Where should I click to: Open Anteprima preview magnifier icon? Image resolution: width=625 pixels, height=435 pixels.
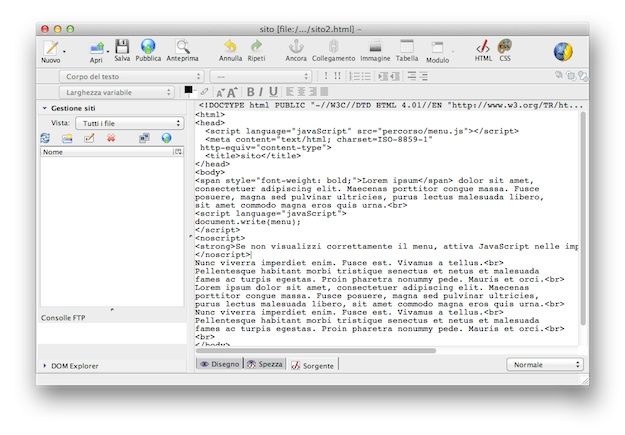pos(183,46)
